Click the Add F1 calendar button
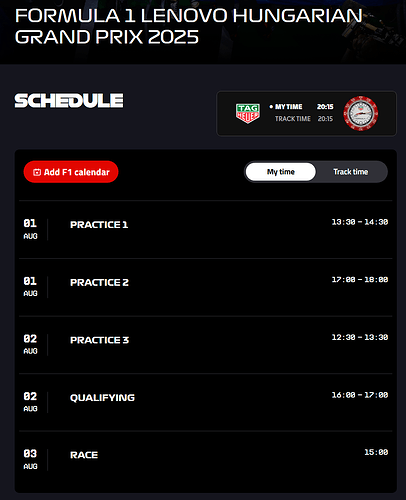Viewport: 406px width, 500px height. click(x=71, y=172)
